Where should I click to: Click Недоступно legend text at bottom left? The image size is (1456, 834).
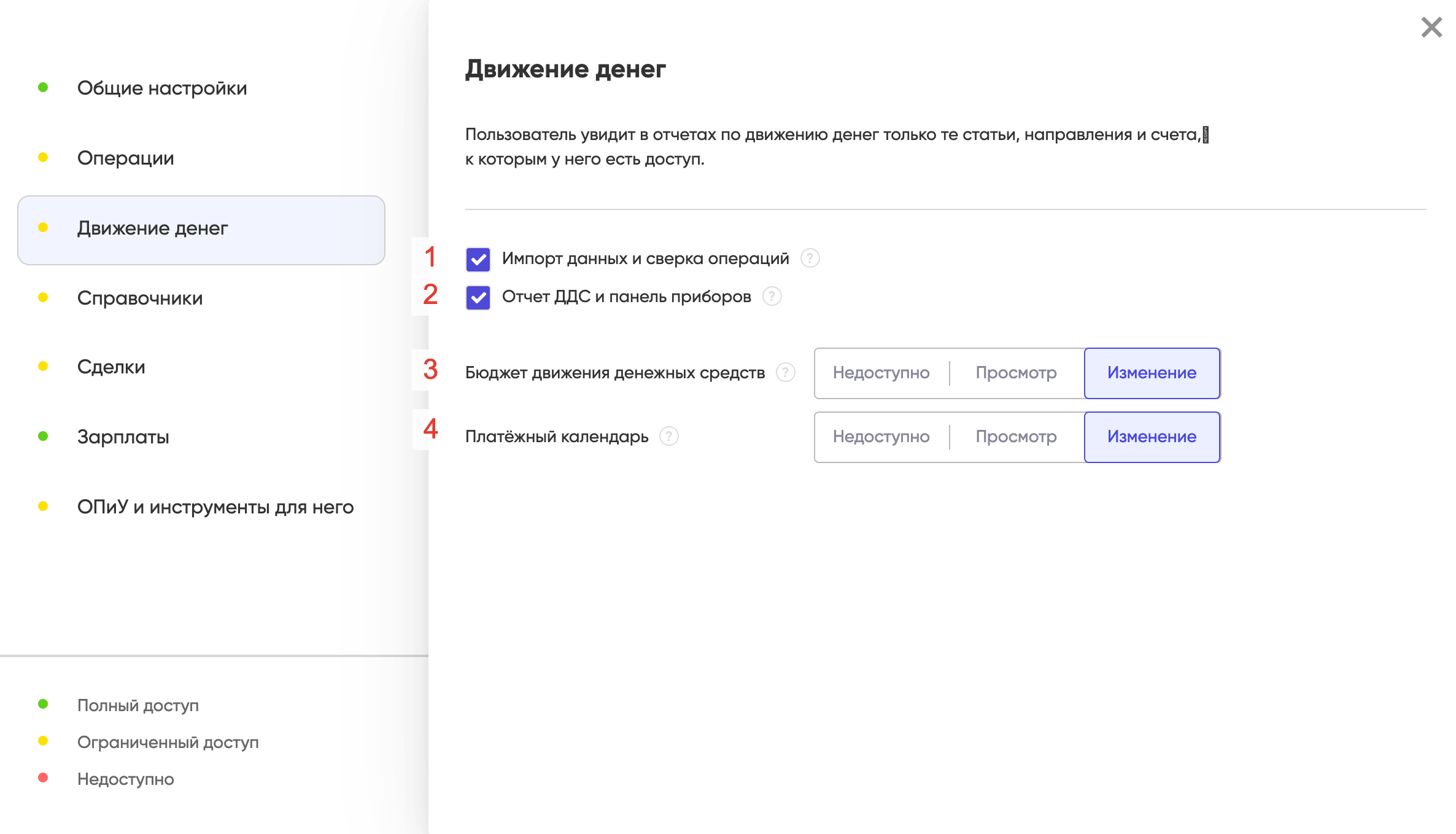click(126, 779)
